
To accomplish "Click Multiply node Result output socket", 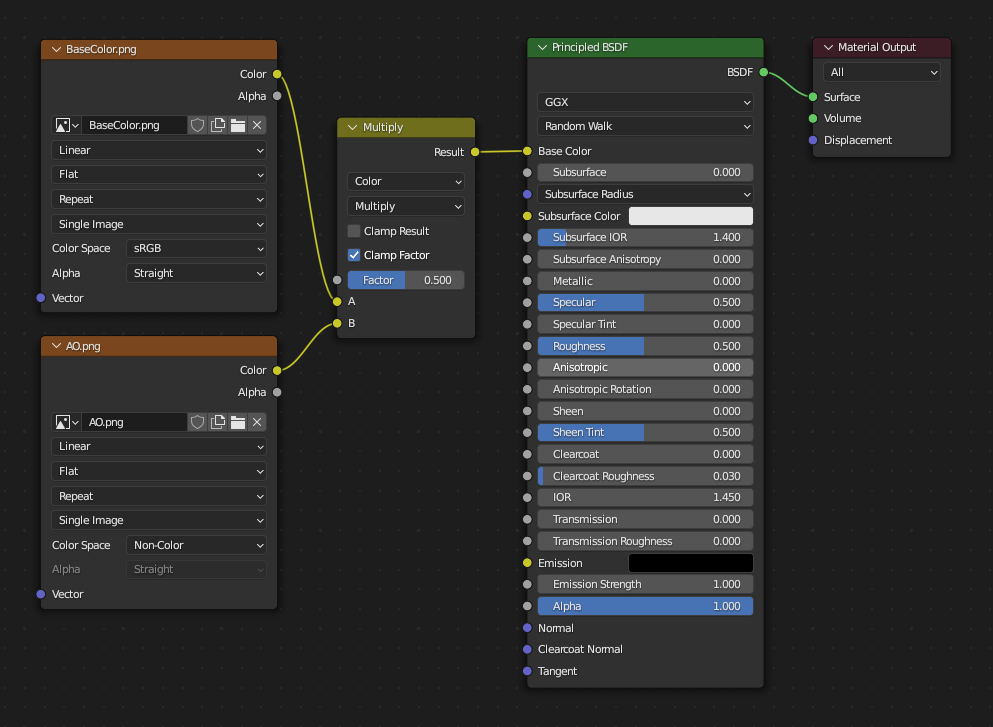I will pos(475,152).
